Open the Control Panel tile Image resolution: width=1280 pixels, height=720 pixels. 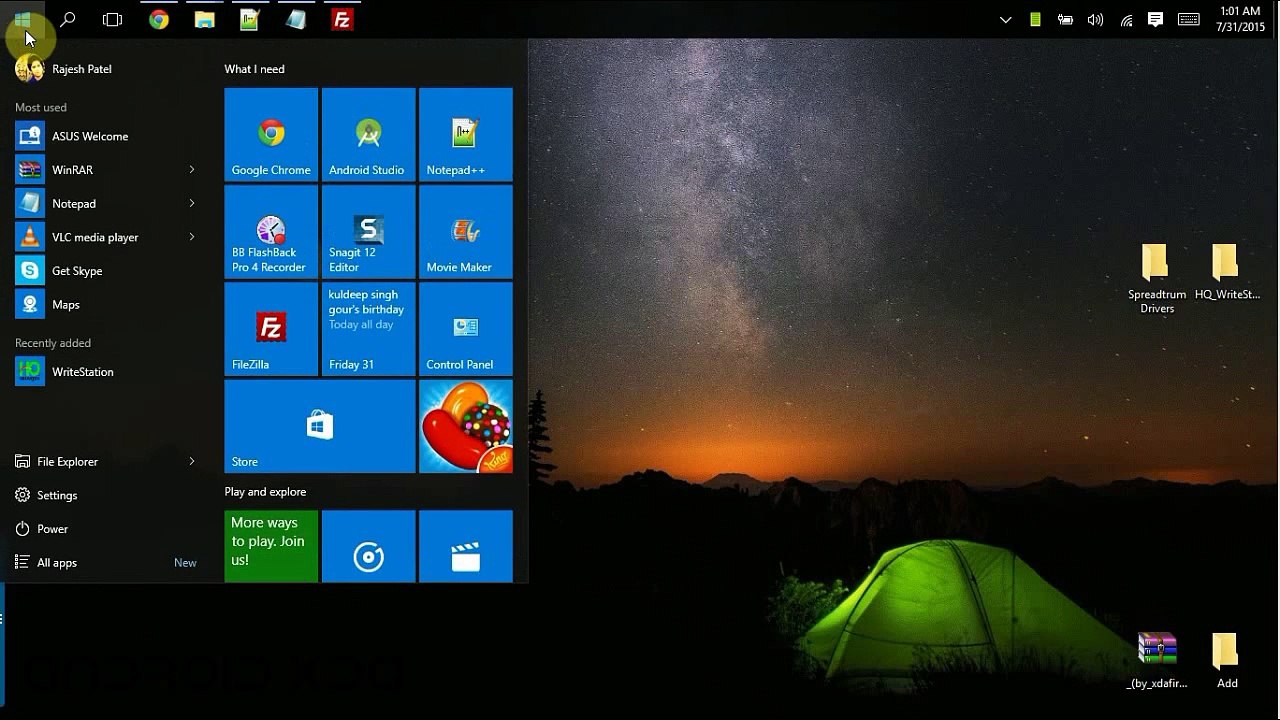[x=465, y=328]
